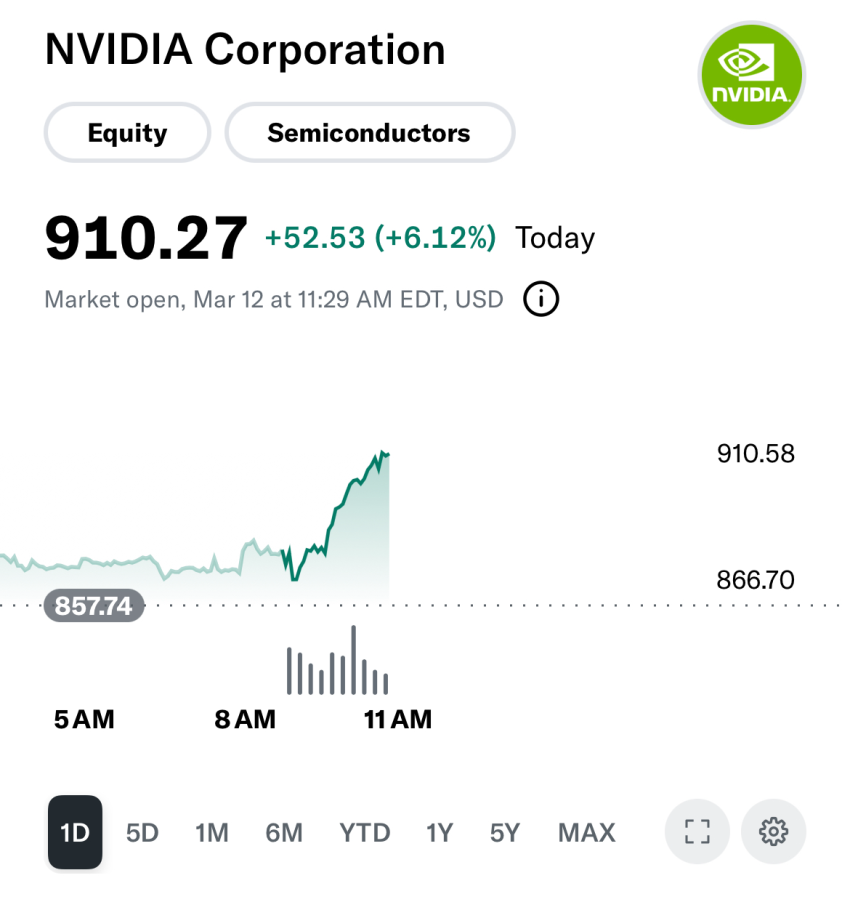Switch to 5D range
Image resolution: width=850 pixels, height=902 pixels.
(142, 833)
